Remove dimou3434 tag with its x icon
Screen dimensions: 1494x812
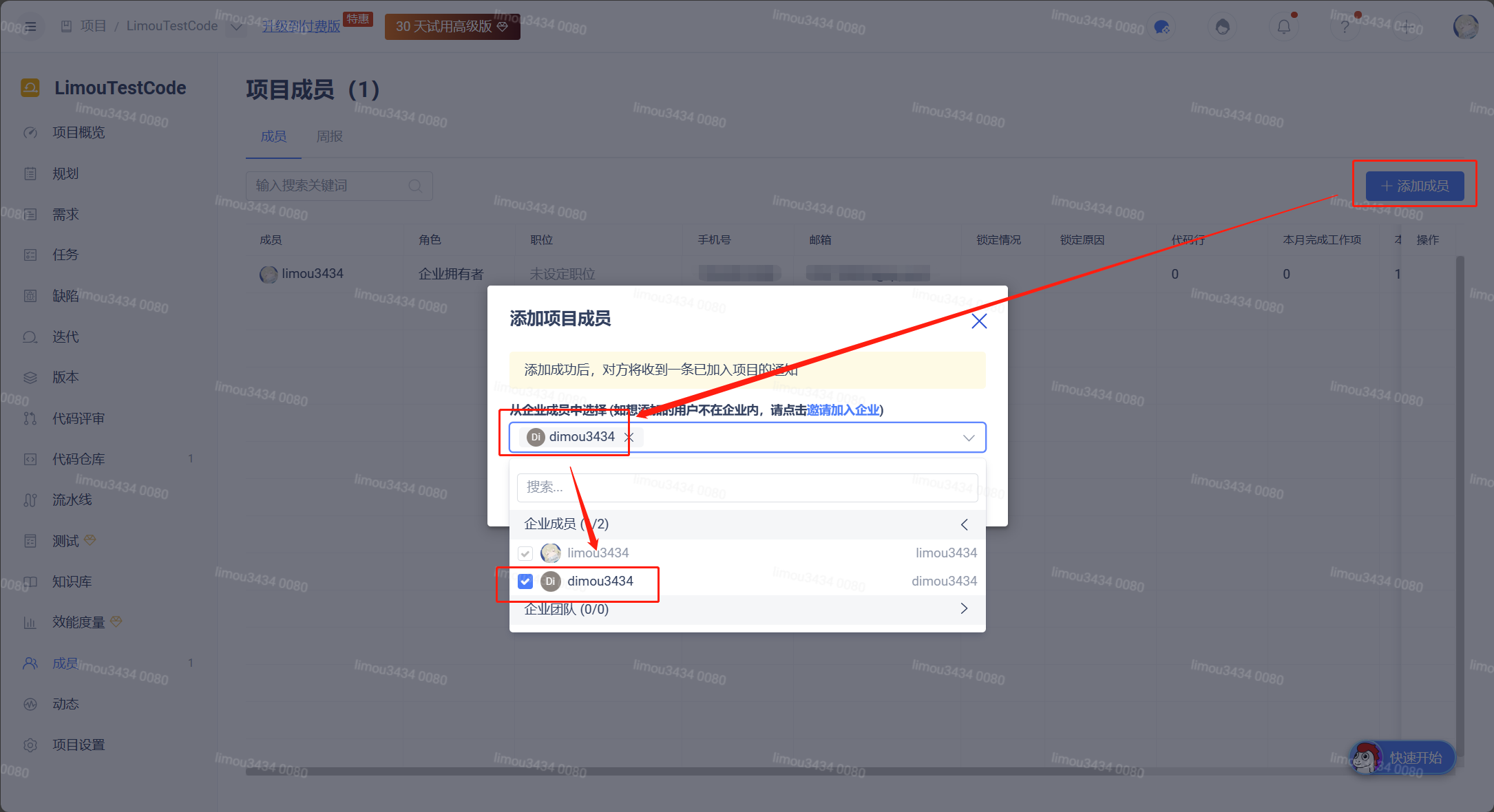[629, 437]
